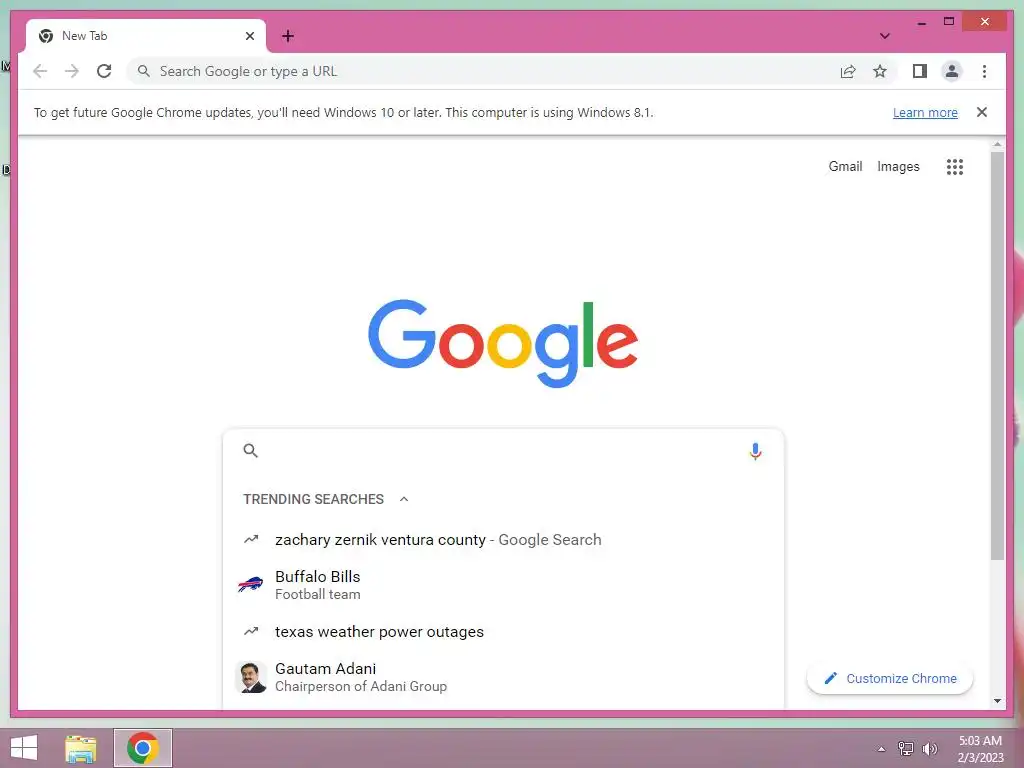Open the volume speaker tray icon

coord(929,749)
